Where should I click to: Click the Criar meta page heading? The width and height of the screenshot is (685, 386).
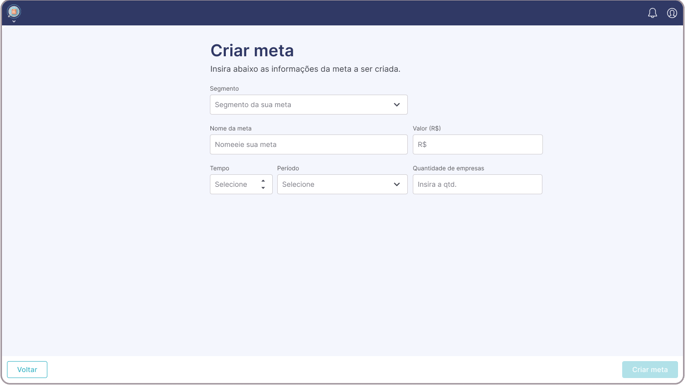coord(252,51)
